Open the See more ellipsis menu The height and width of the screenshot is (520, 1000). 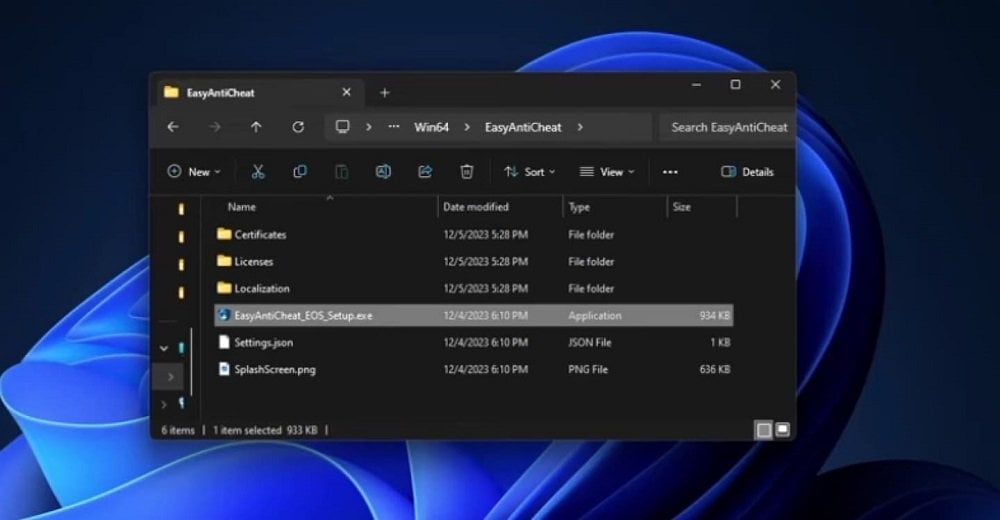point(670,172)
